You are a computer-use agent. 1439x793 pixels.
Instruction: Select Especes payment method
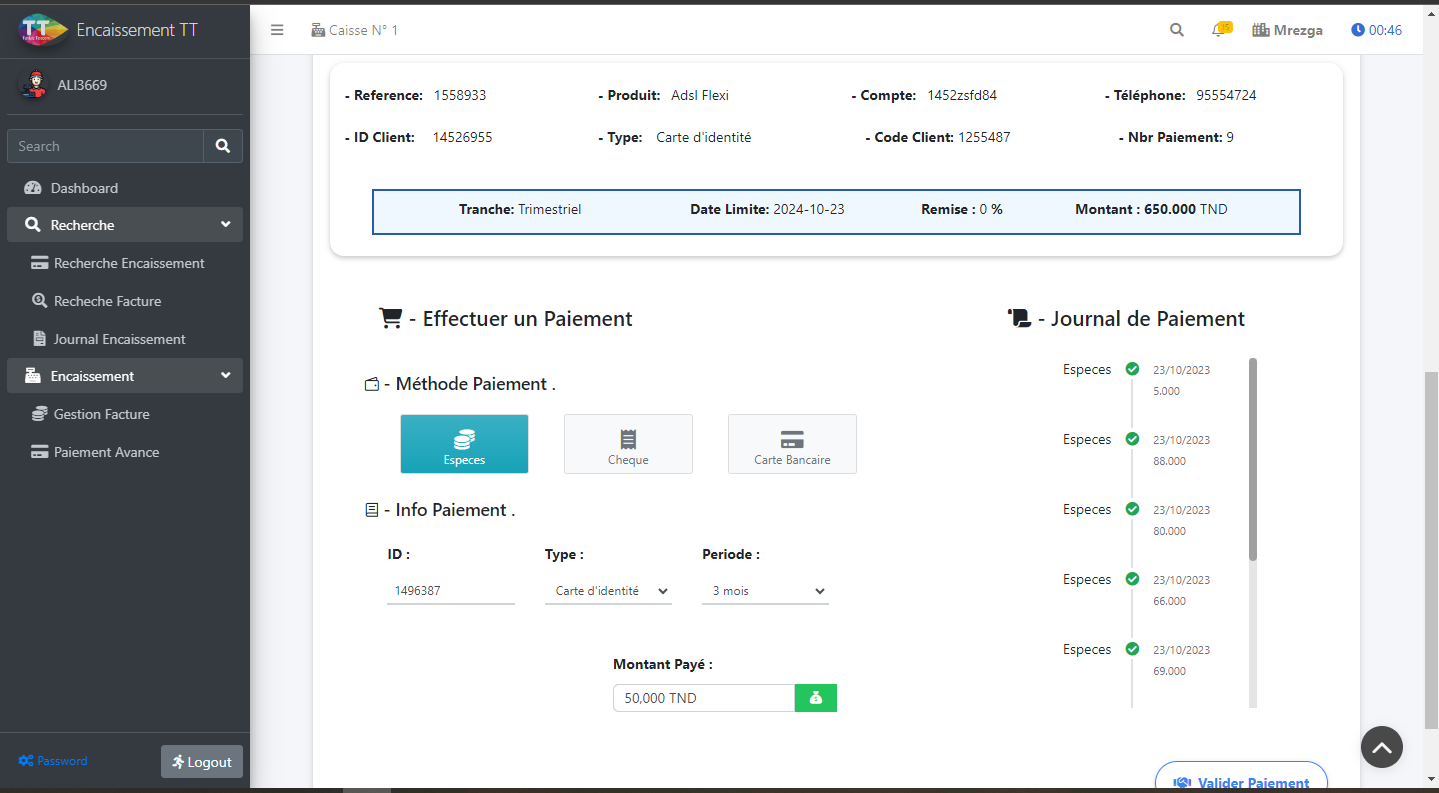coord(464,444)
